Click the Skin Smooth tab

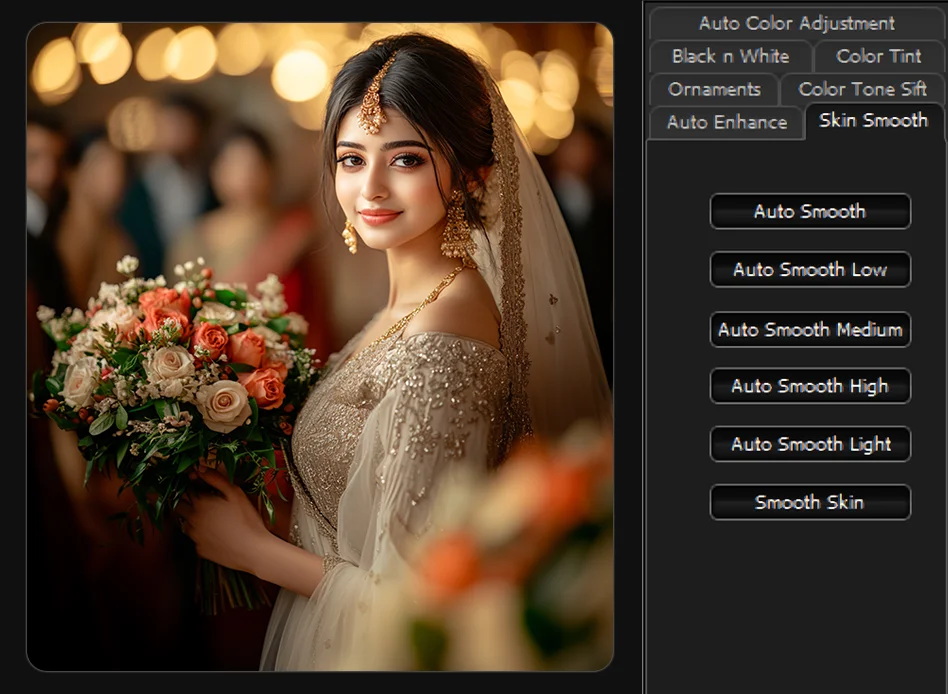coord(873,121)
